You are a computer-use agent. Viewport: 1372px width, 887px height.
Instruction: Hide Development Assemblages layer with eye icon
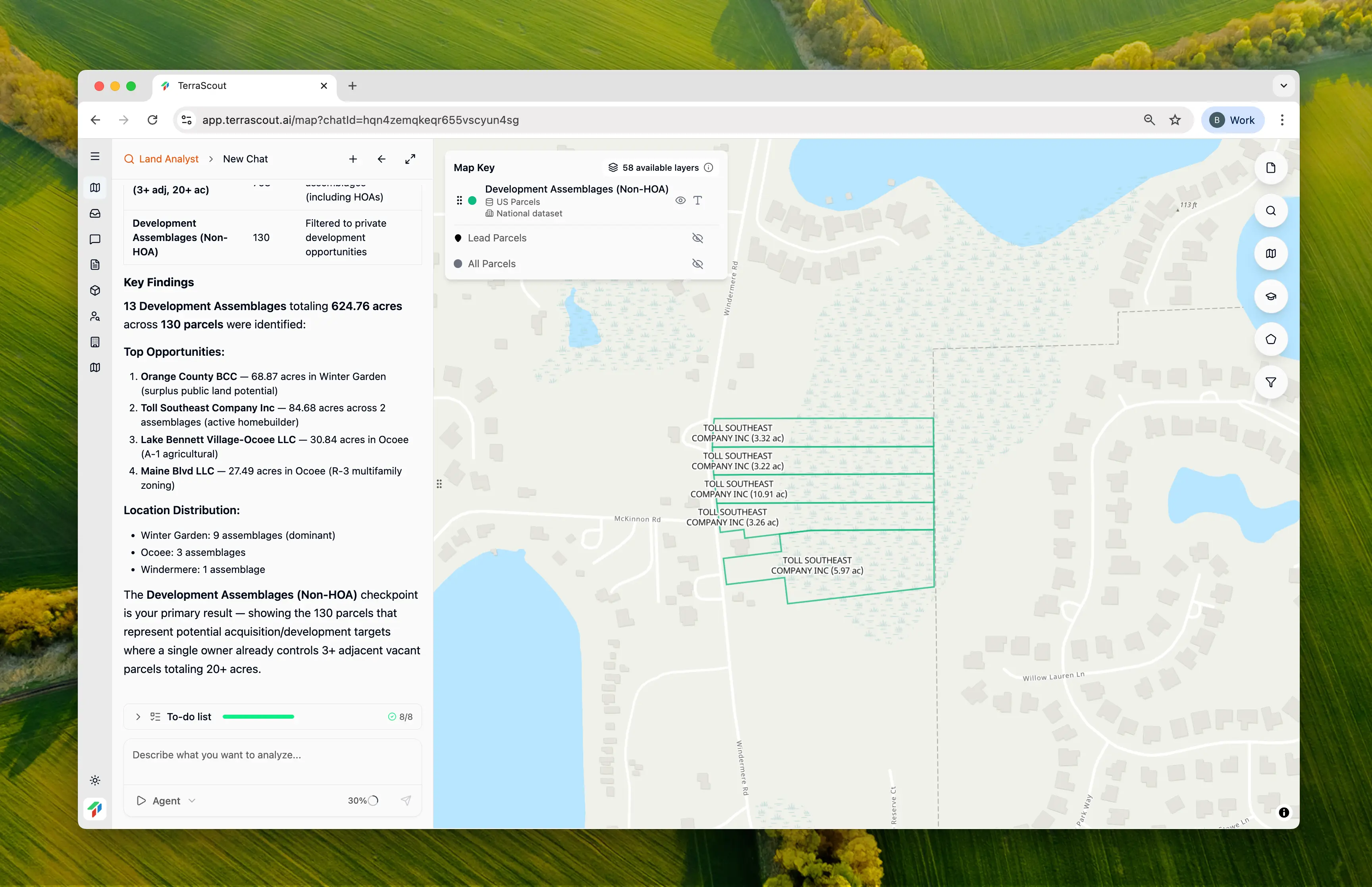click(x=680, y=201)
